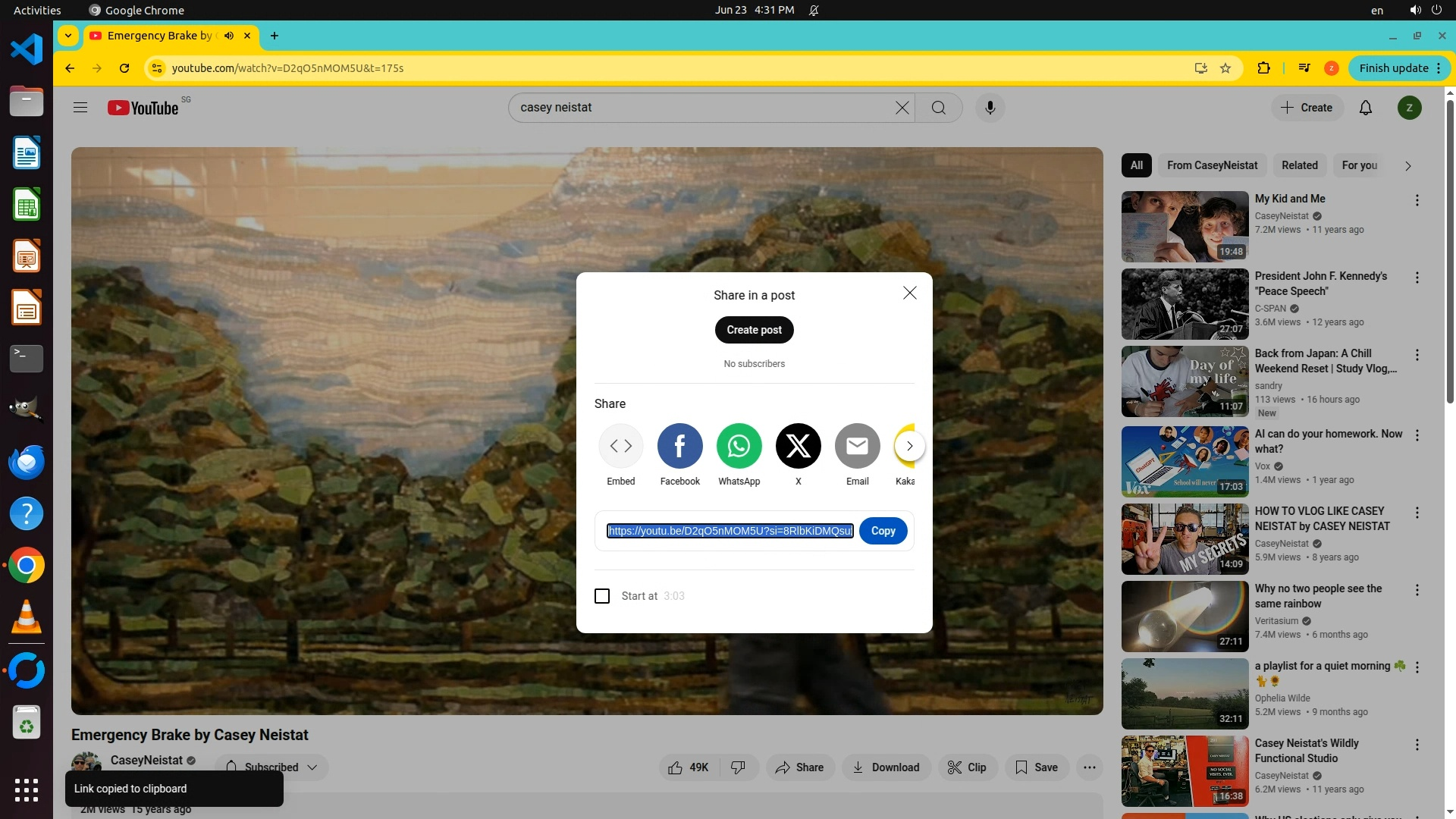
Task: Choose the Email share icon
Action: tap(857, 446)
